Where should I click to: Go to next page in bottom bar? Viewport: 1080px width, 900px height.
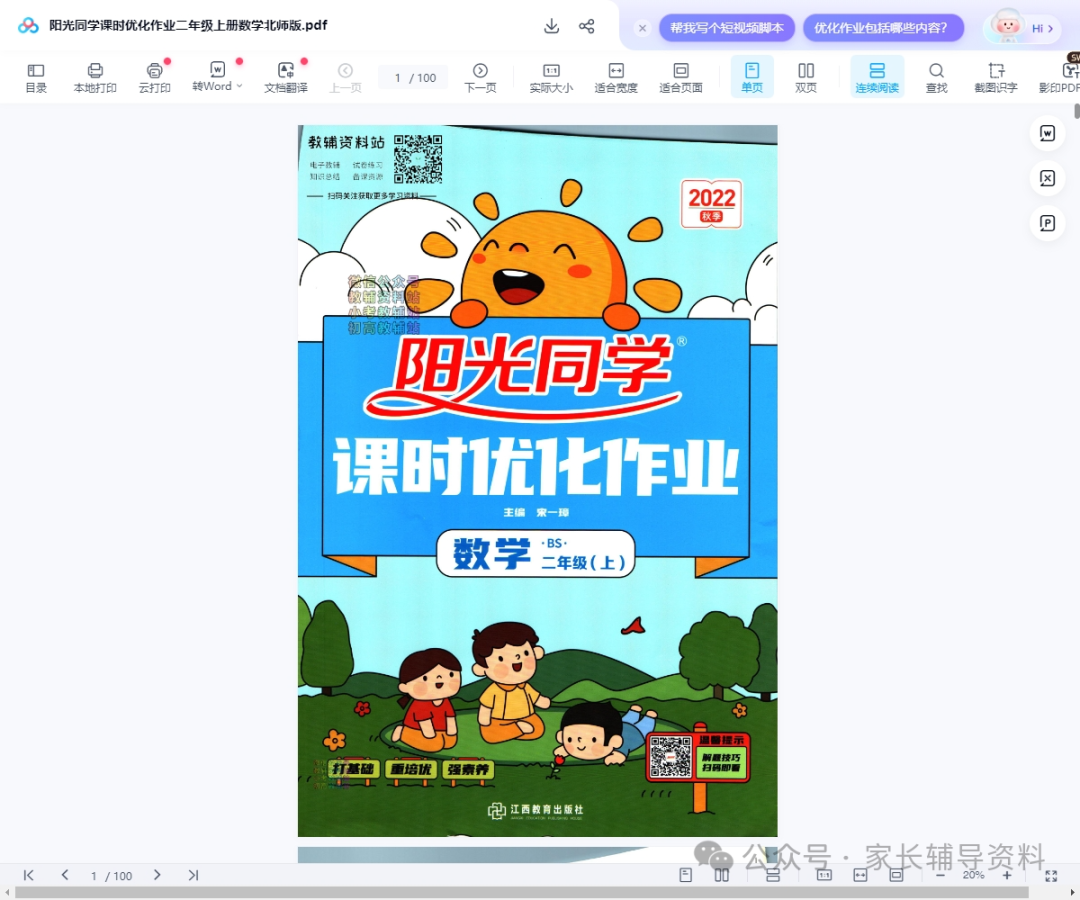point(157,875)
